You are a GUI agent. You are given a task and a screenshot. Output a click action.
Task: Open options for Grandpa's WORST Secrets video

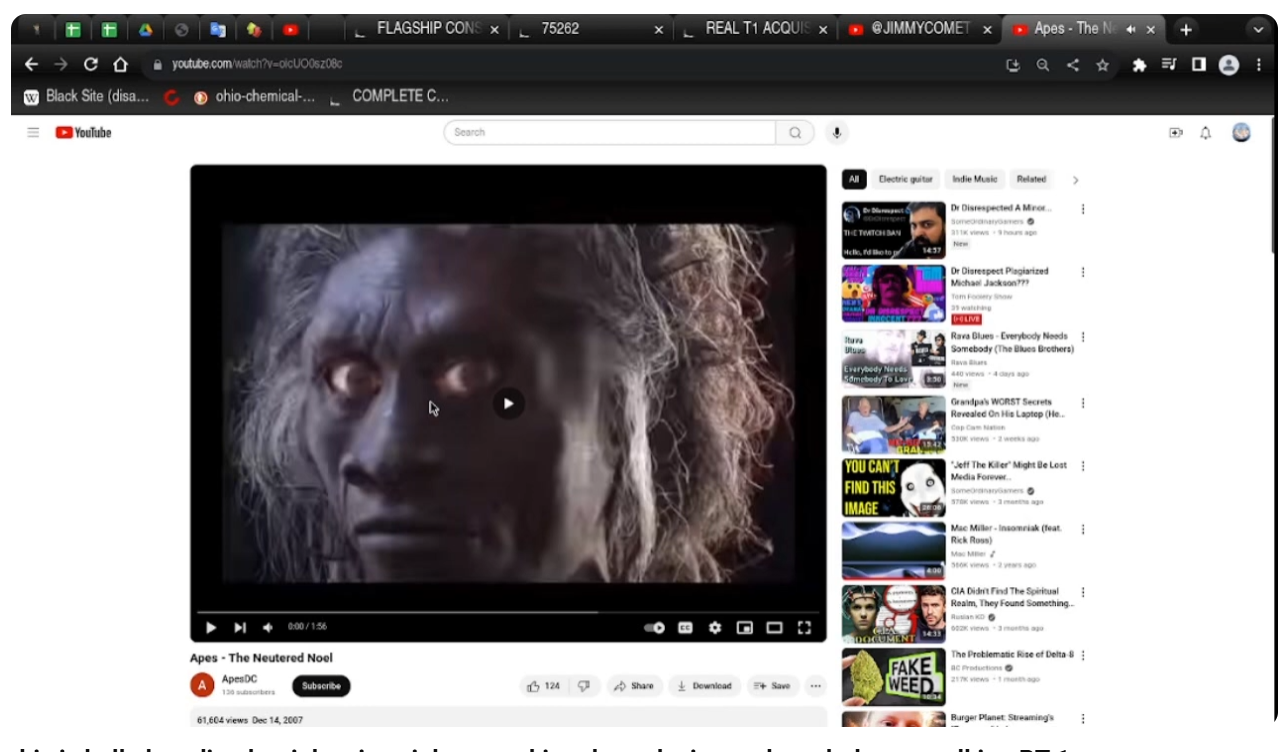1082,403
